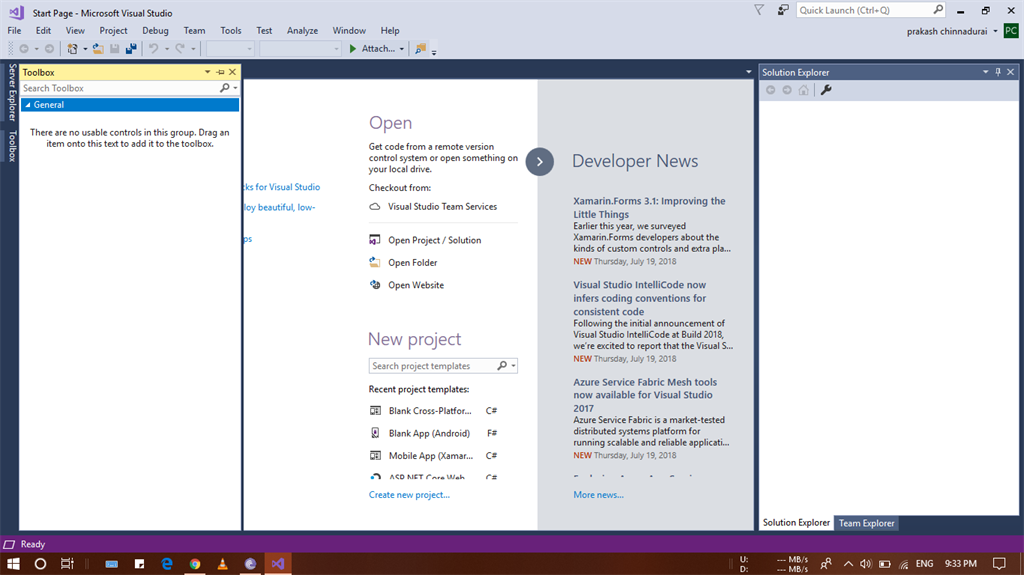Open Solution Explorer Properties wrench icon
Image resolution: width=1024 pixels, height=575 pixels.
tap(826, 90)
